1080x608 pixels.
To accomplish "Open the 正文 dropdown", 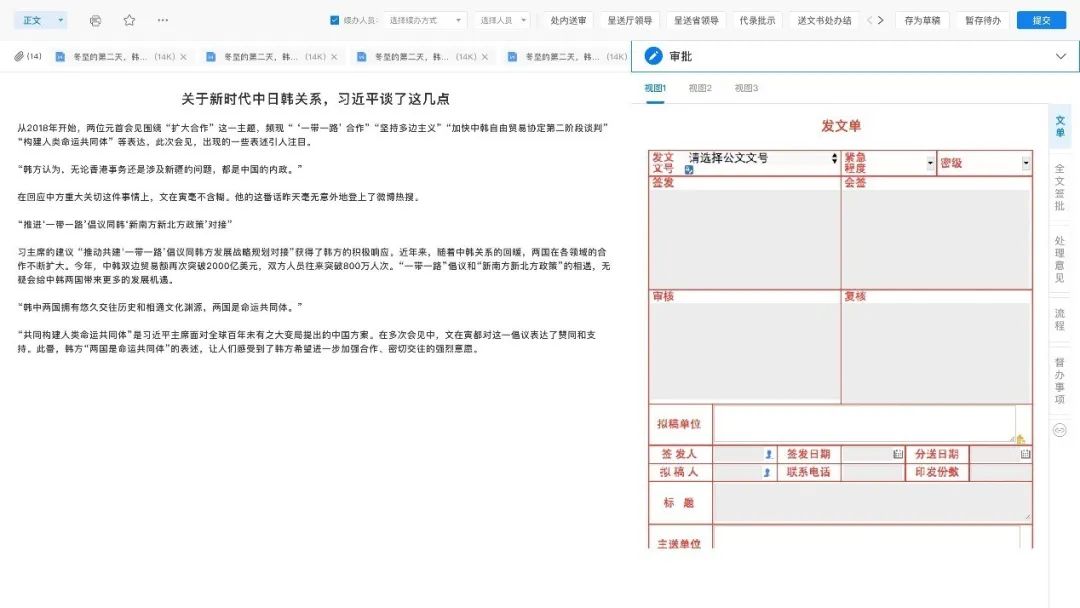I will 41,21.
